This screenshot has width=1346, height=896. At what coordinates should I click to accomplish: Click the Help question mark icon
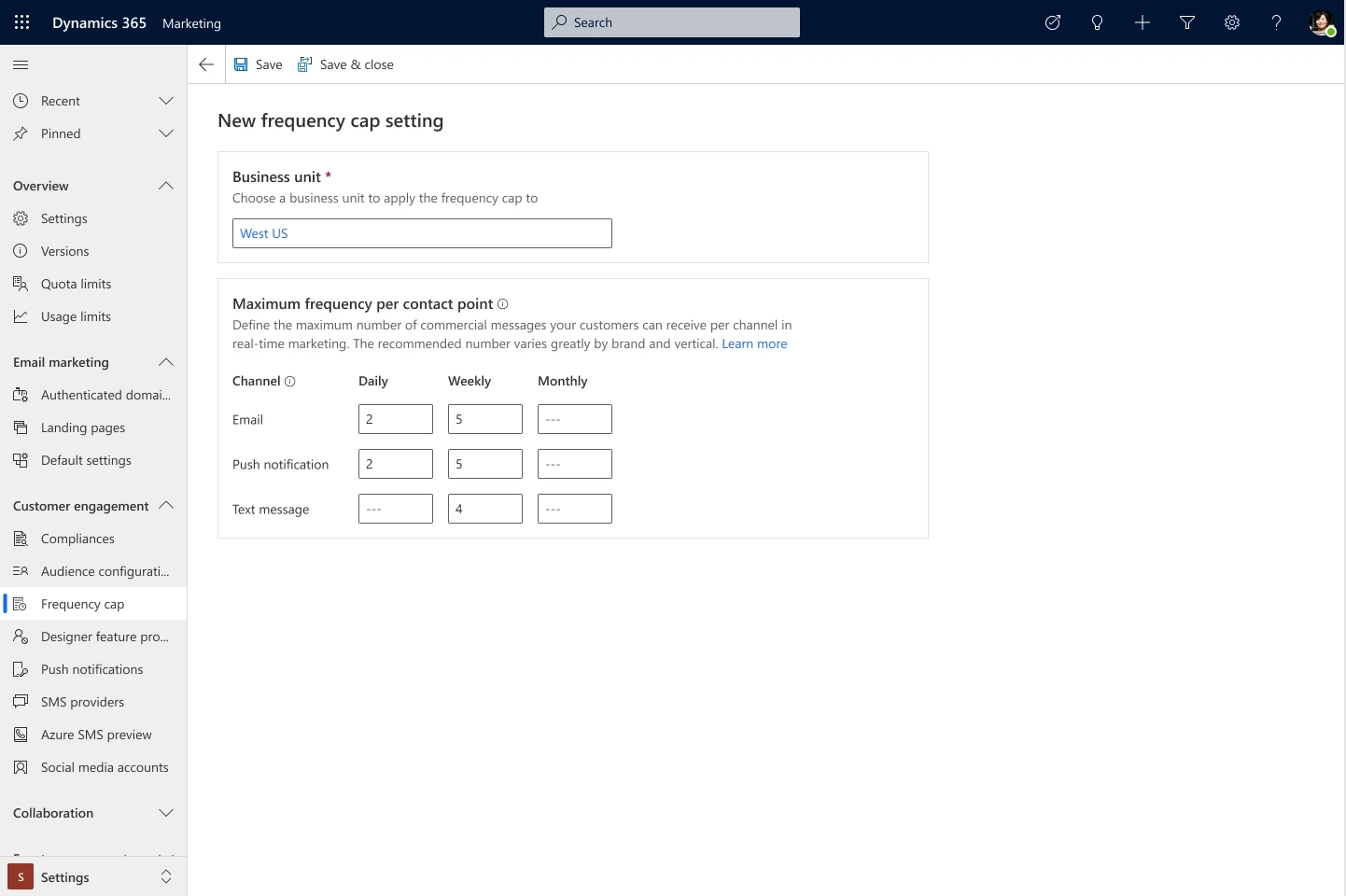point(1277,22)
